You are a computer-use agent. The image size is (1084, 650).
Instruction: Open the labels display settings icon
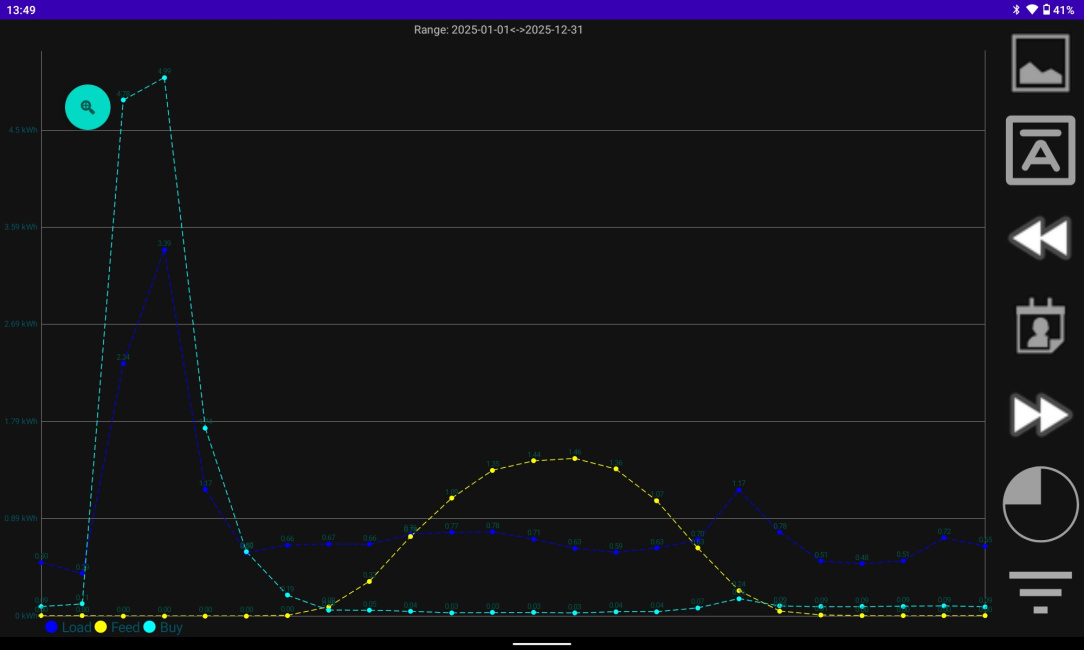[x=1039, y=150]
